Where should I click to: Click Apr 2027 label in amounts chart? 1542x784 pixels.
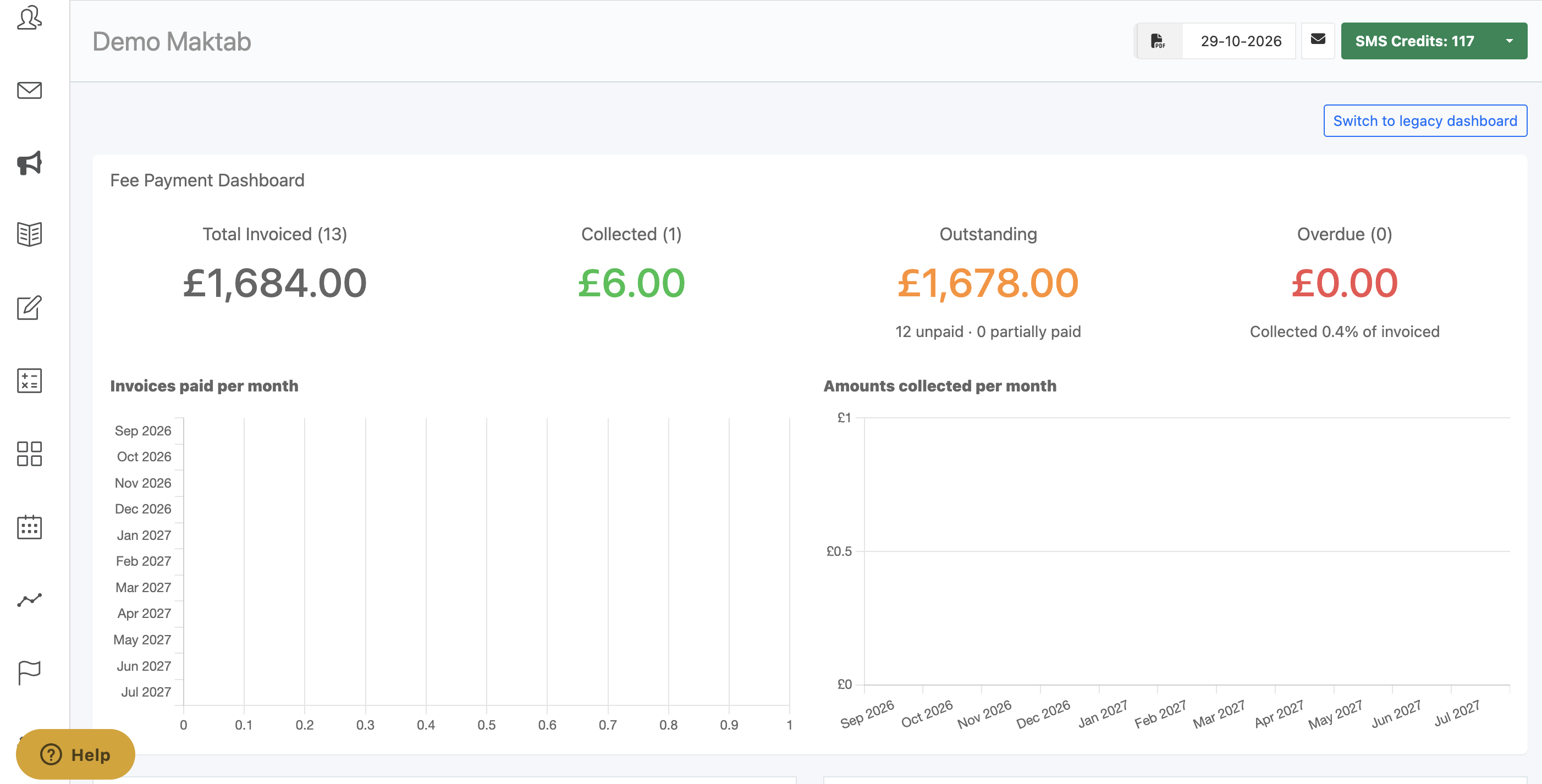point(1279,714)
